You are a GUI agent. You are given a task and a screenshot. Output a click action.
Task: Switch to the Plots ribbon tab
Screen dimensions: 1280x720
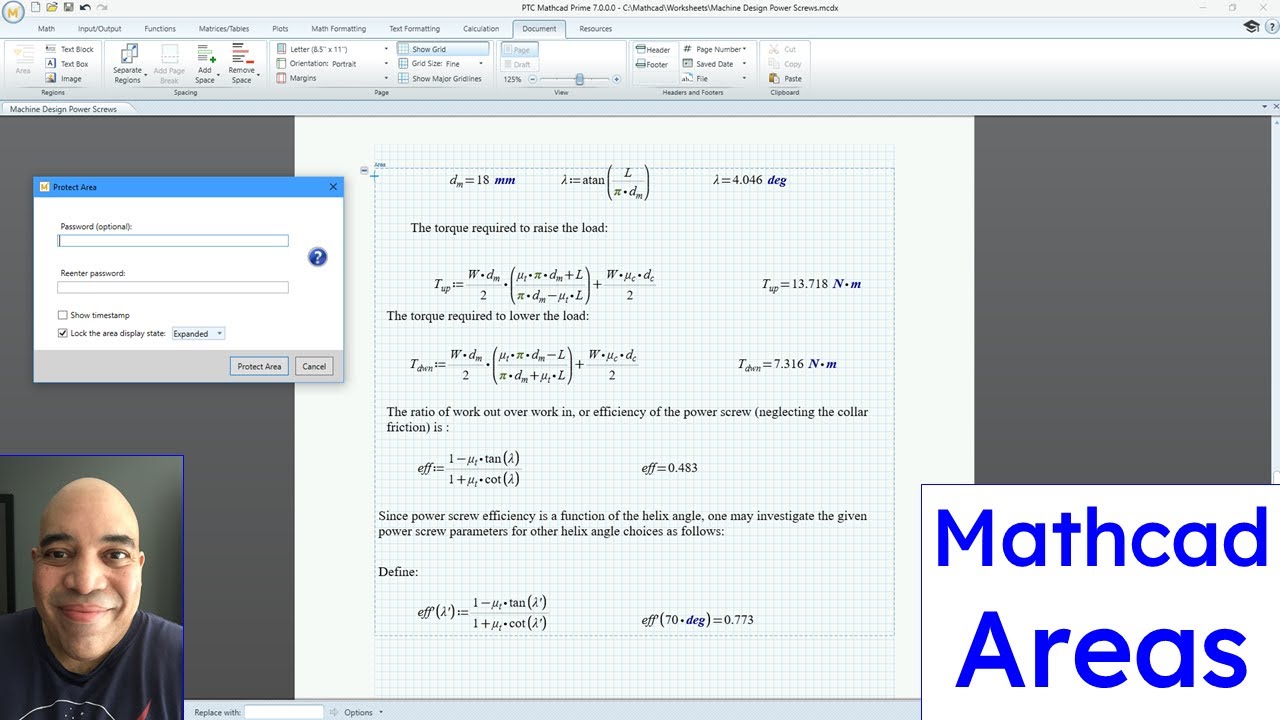(x=281, y=28)
